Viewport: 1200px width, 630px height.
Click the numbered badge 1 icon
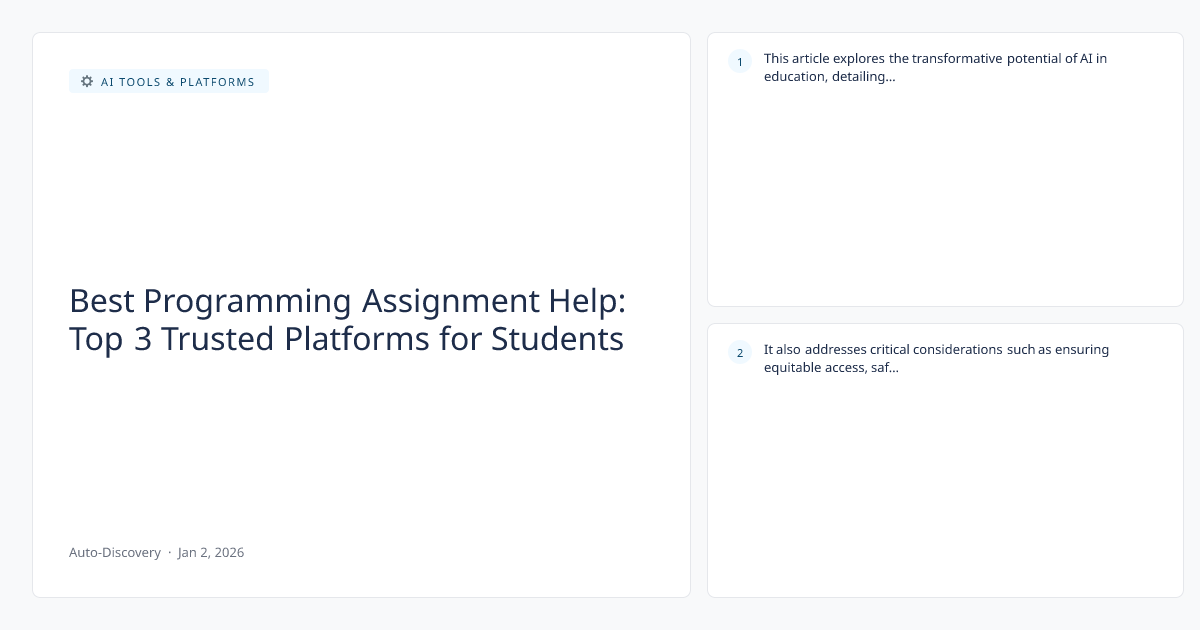pos(740,62)
